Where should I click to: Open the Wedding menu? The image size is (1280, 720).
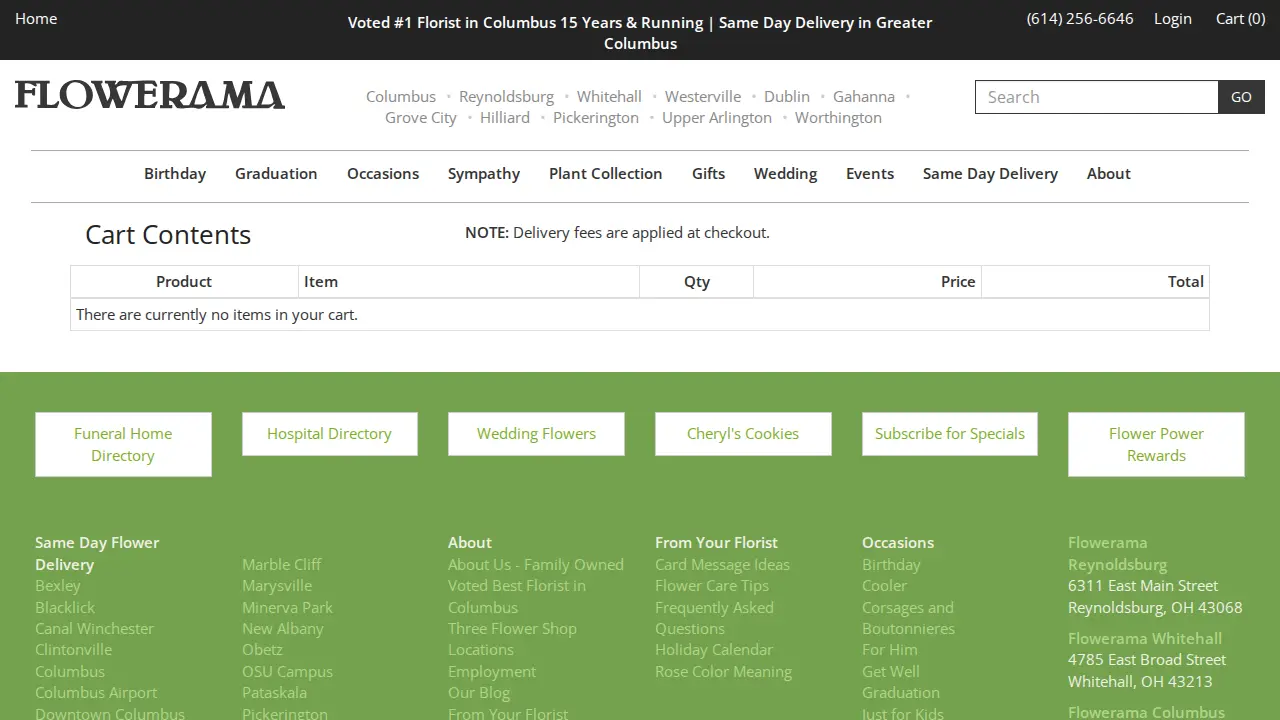click(785, 174)
